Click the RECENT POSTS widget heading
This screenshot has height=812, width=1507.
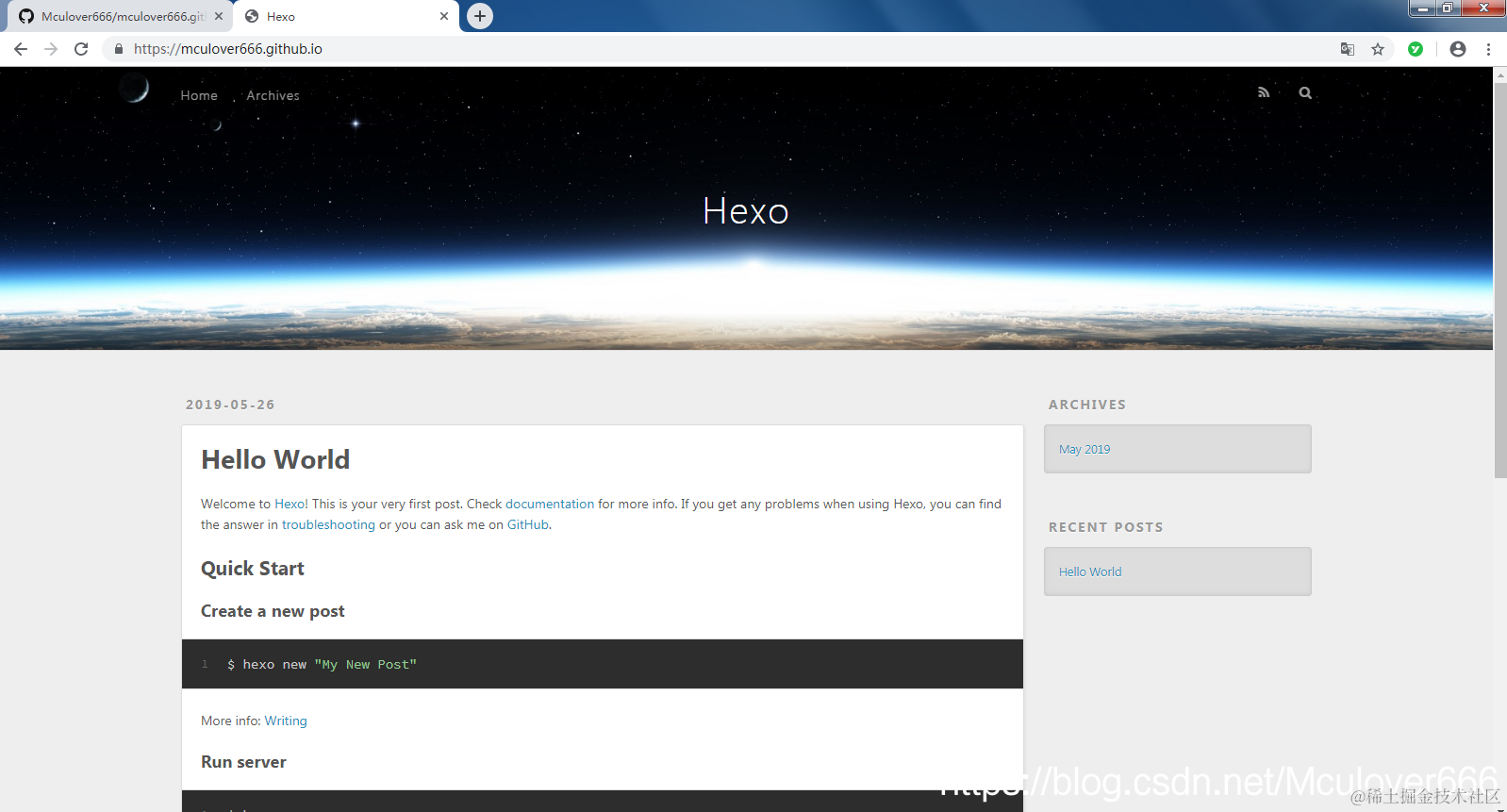pyautogui.click(x=1106, y=527)
